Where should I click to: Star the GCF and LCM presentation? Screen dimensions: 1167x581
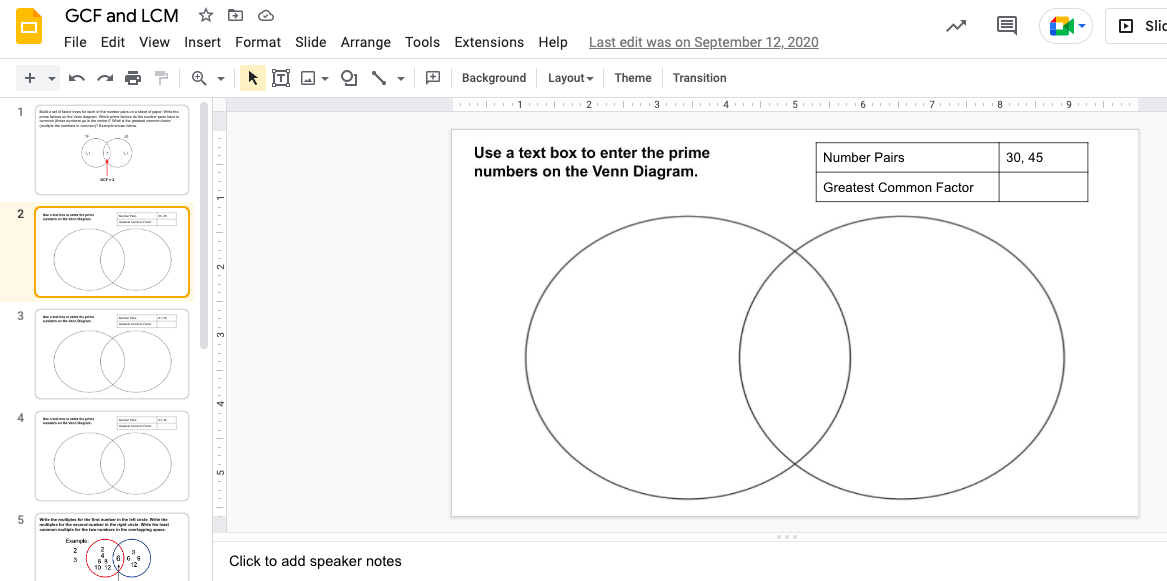205,15
